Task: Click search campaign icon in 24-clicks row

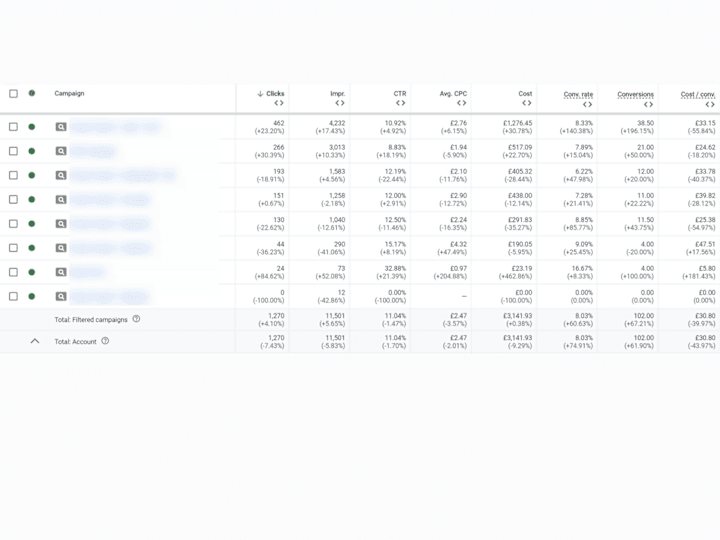Action: 61,272
